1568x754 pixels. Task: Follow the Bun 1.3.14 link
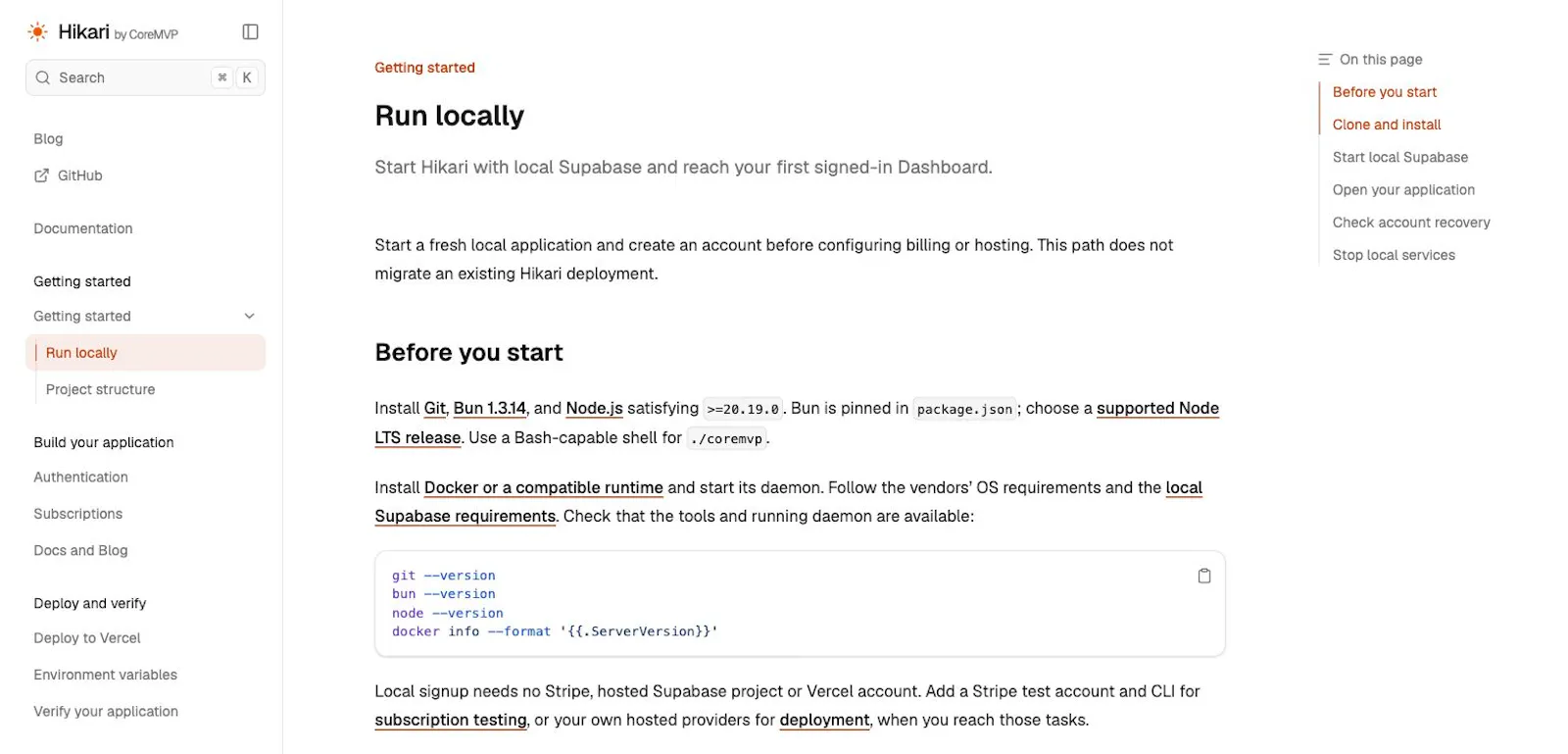tap(490, 408)
